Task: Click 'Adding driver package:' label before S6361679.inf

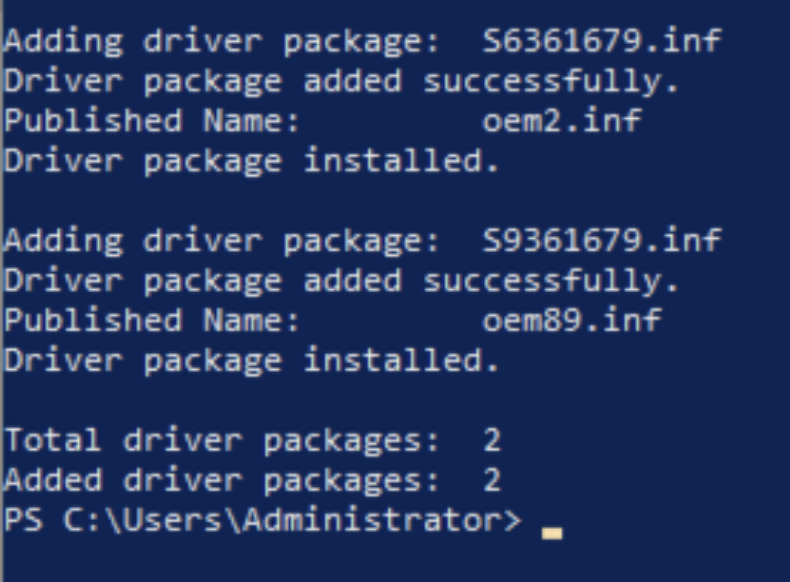Action: (222, 42)
